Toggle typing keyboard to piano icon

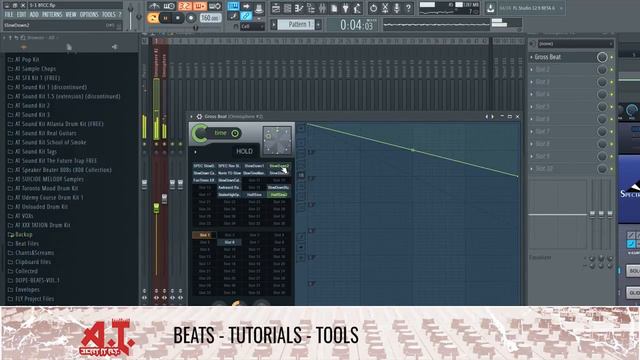(233, 6)
